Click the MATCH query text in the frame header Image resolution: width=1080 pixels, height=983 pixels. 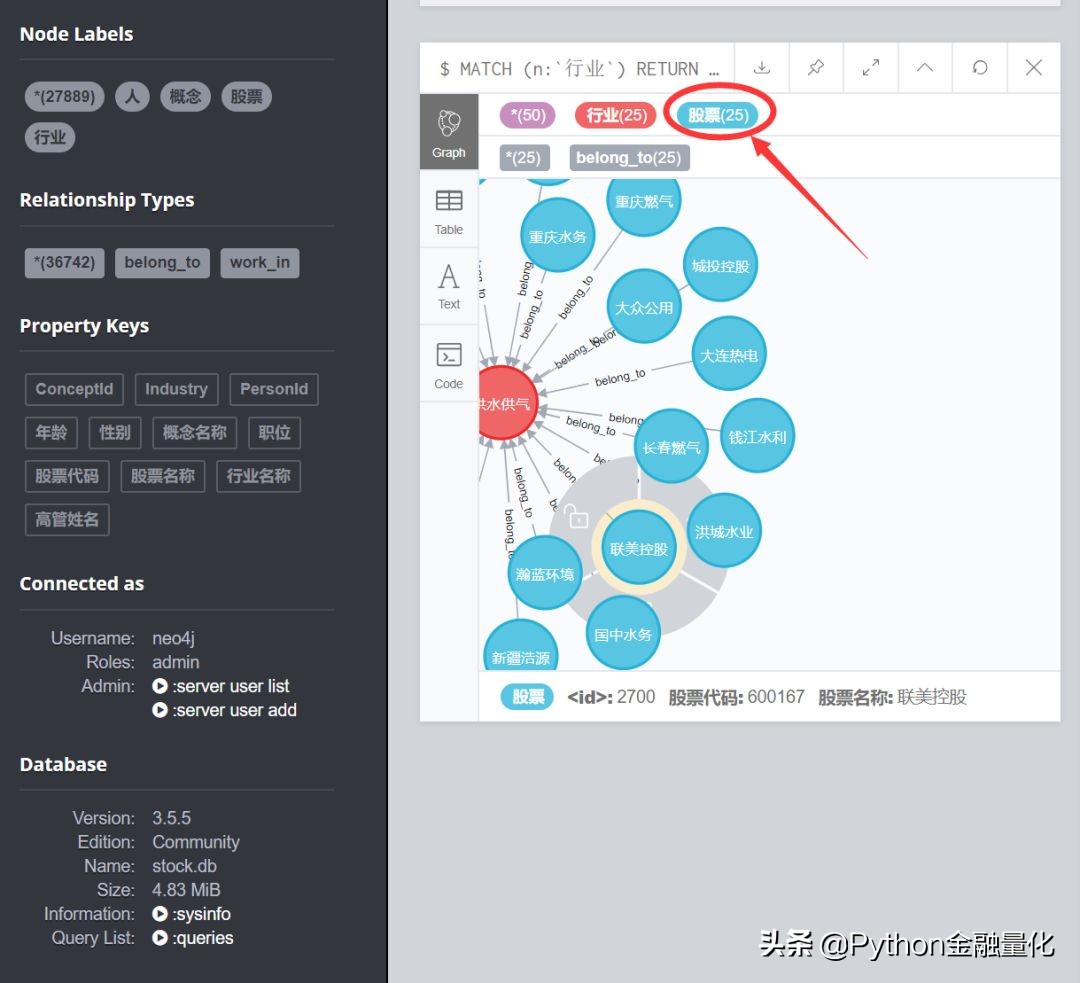click(x=579, y=69)
